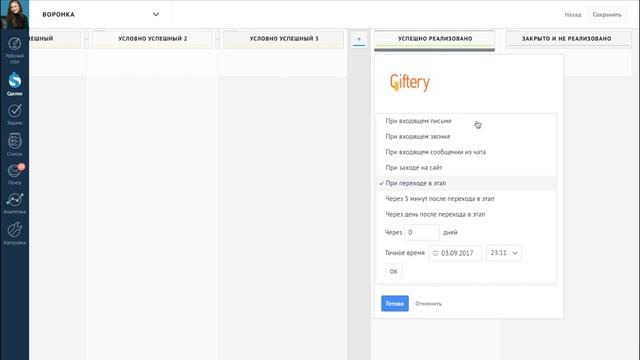Choose При входящем письме option
640x360 pixels.
(x=466, y=121)
